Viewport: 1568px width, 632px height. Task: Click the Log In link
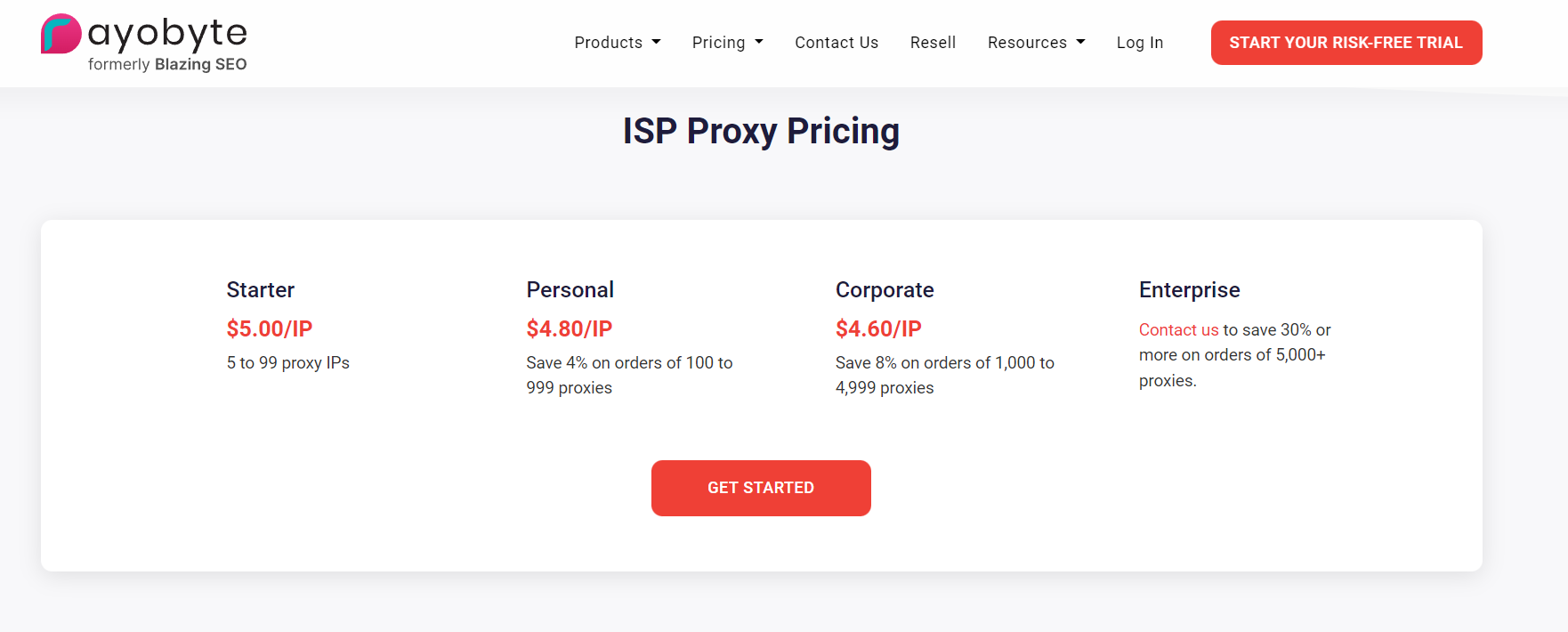click(x=1140, y=43)
